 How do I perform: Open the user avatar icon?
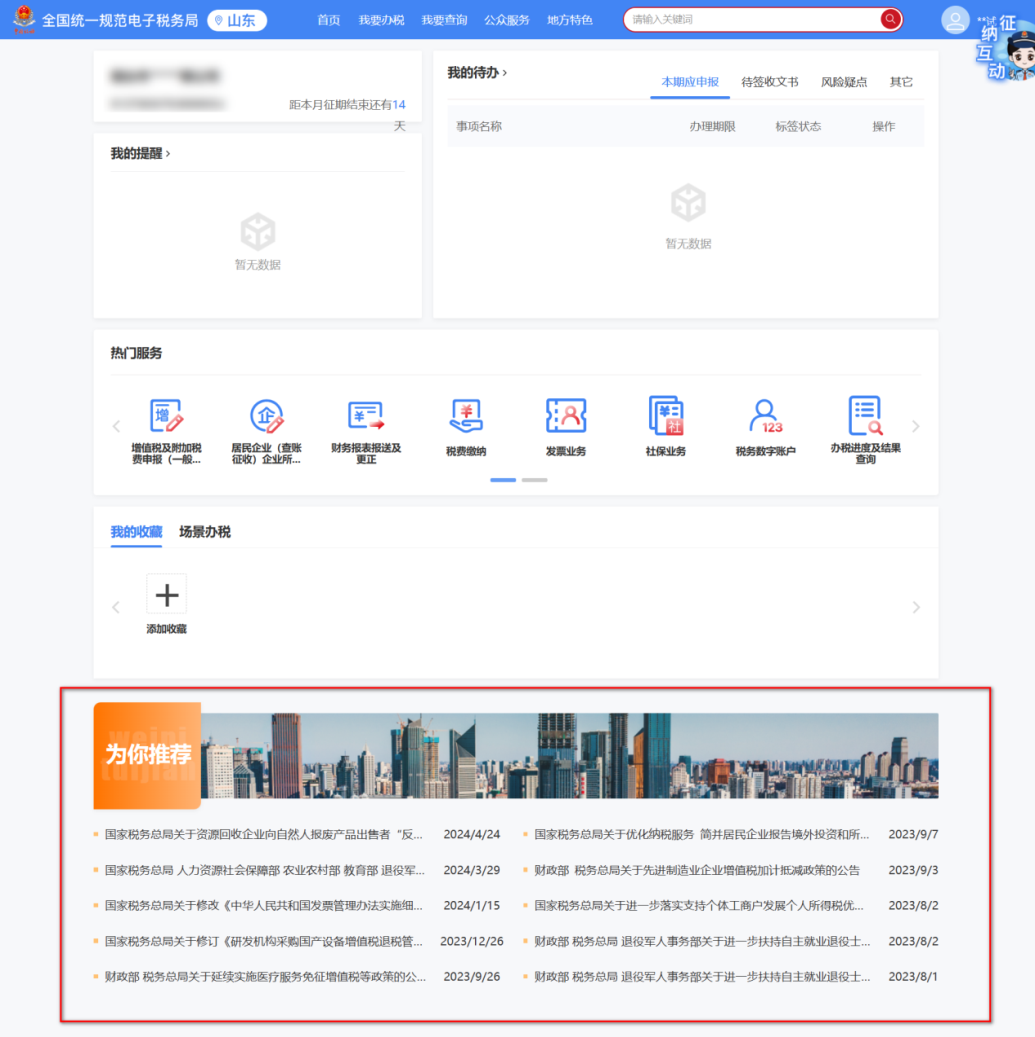click(x=954, y=19)
